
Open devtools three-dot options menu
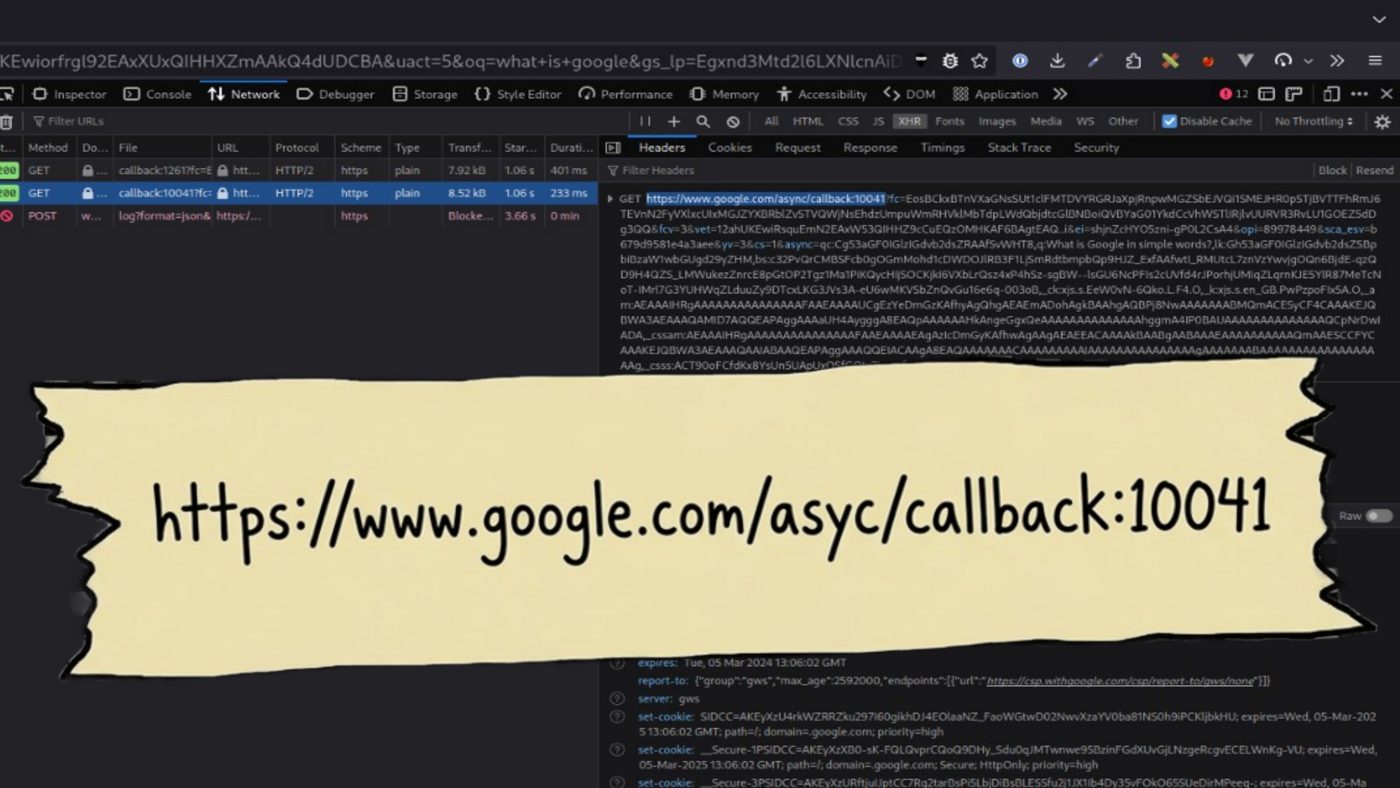tap(1359, 94)
